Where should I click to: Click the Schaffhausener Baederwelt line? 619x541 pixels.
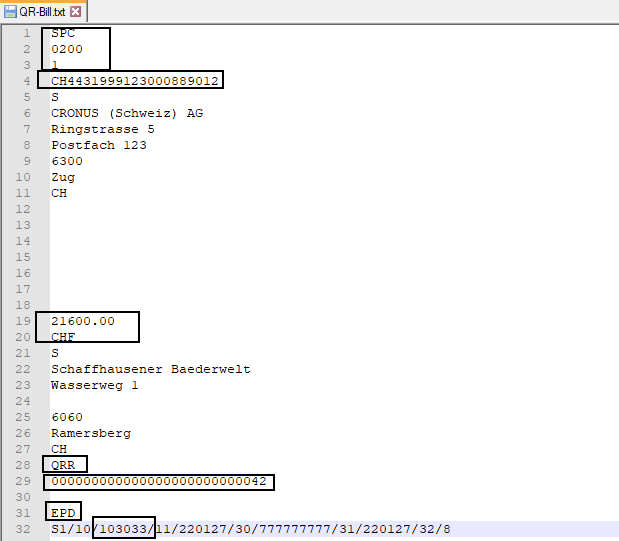point(151,369)
